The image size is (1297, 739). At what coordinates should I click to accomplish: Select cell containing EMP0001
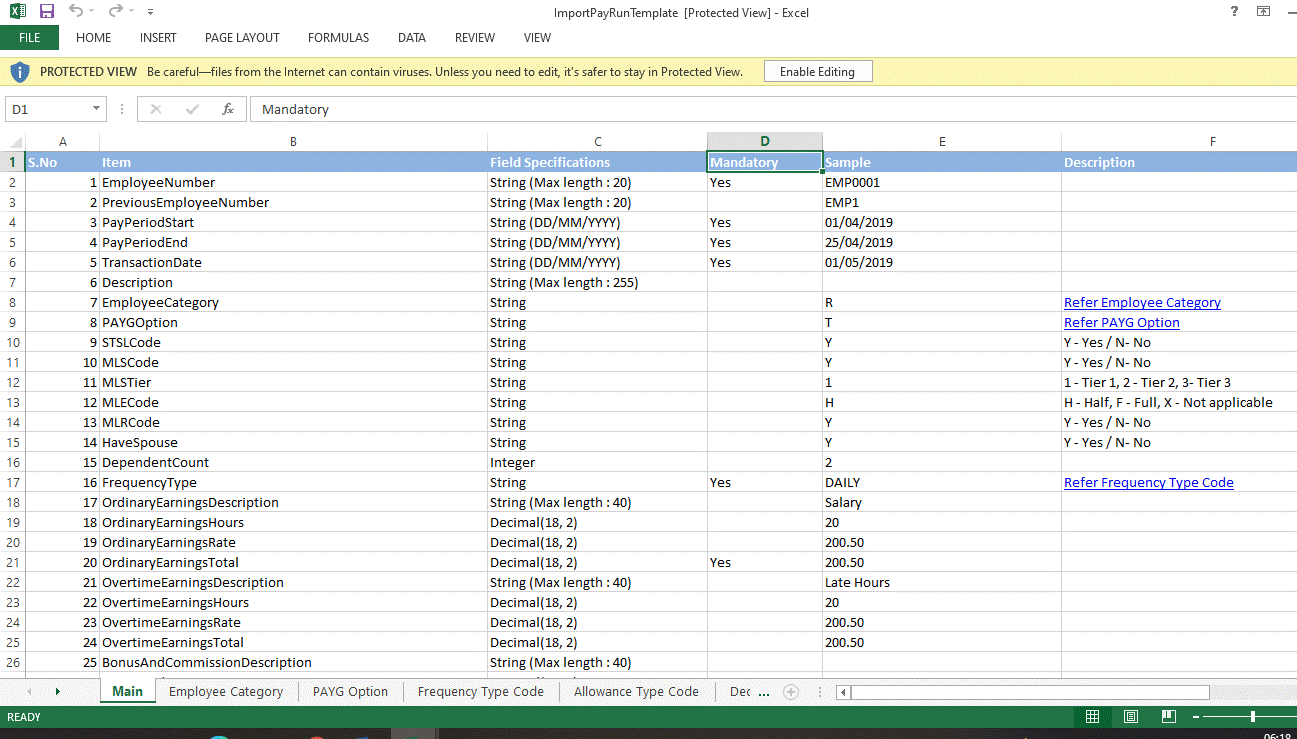click(942, 182)
